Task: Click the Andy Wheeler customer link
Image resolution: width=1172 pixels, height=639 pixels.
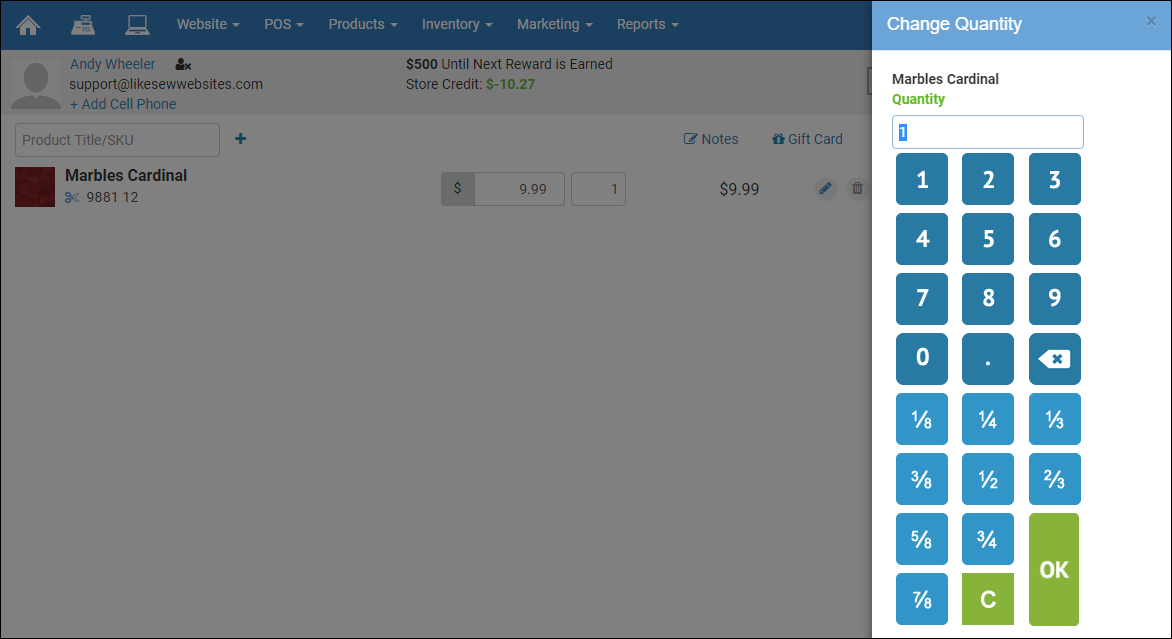Action: pos(112,64)
